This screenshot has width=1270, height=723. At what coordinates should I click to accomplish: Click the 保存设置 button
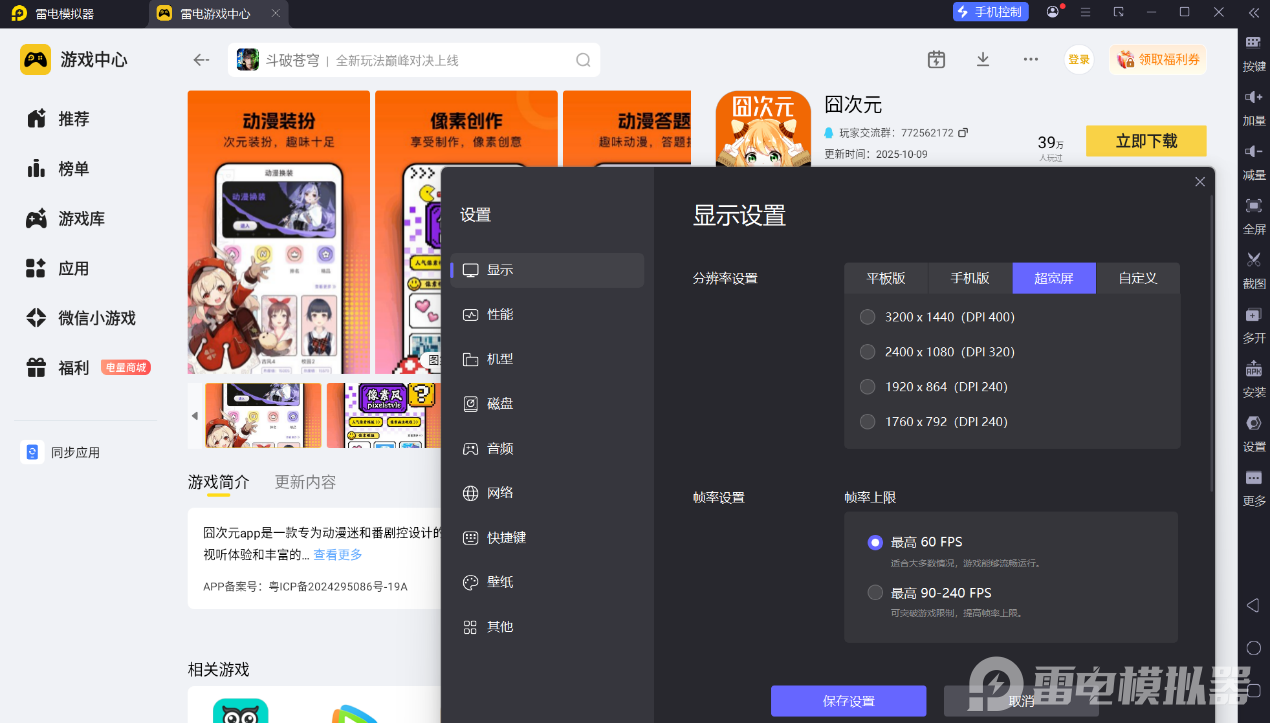click(848, 701)
